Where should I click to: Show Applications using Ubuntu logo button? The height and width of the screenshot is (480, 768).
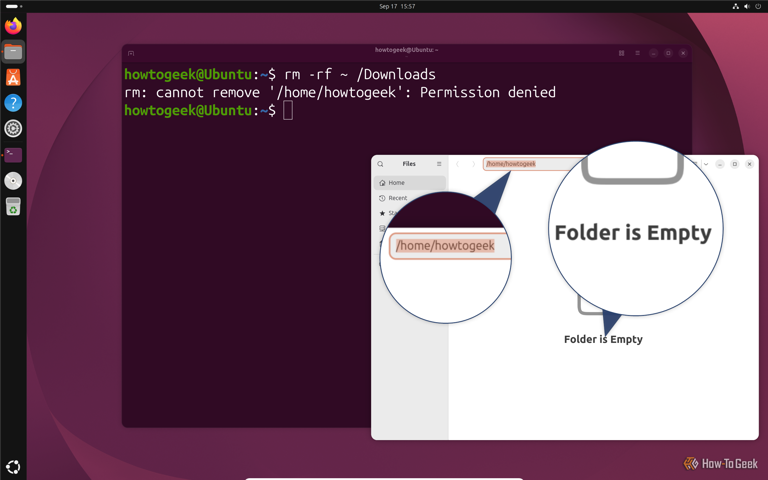tap(13, 467)
